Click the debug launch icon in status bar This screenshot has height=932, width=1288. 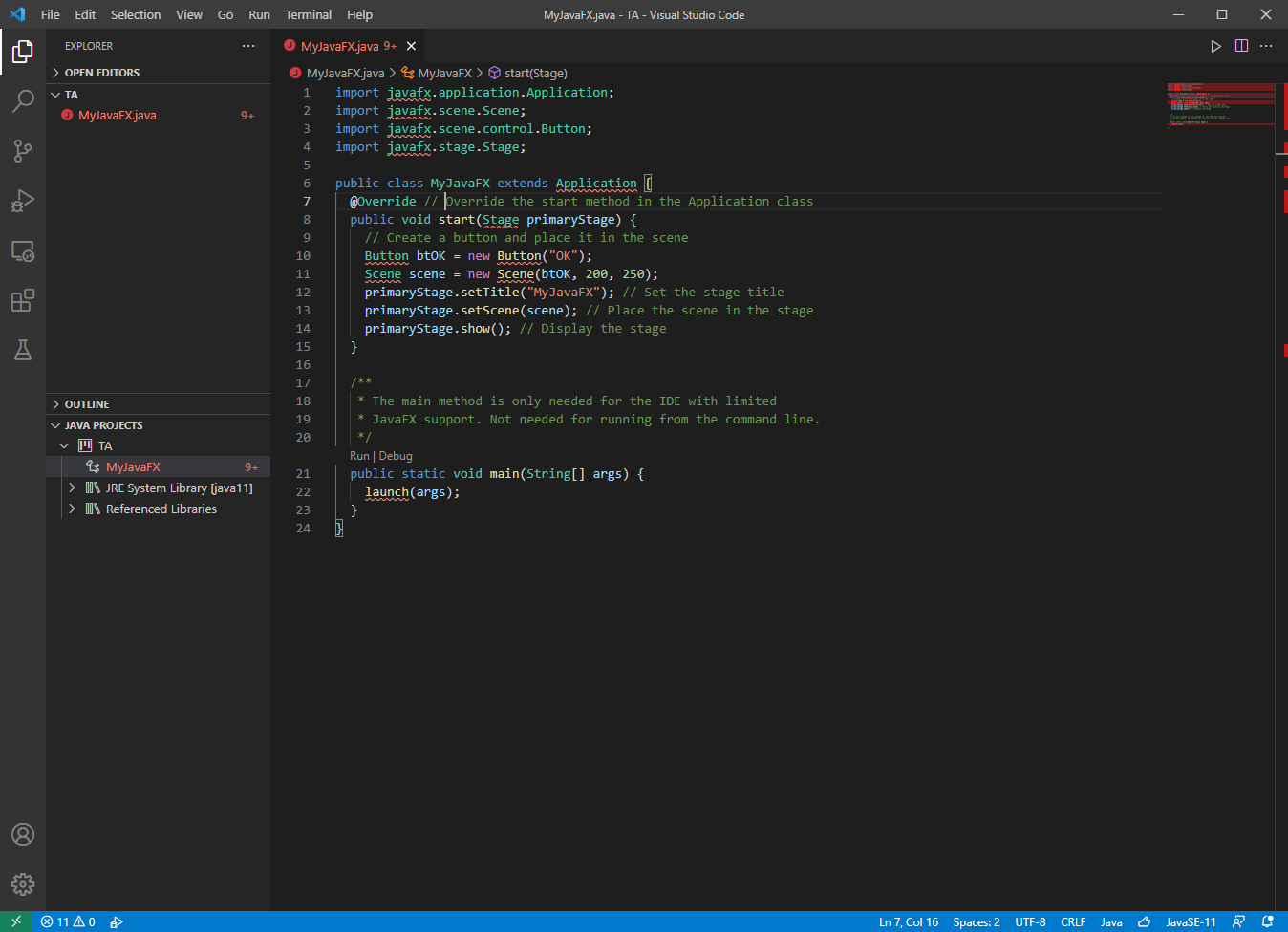[117, 921]
